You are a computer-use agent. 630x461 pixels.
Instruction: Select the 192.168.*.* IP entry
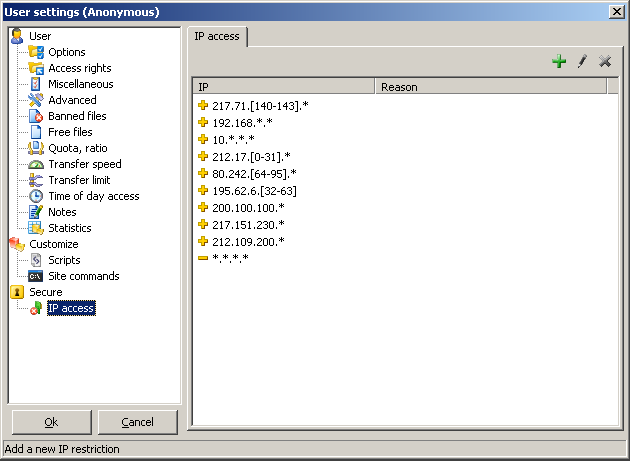(x=241, y=122)
